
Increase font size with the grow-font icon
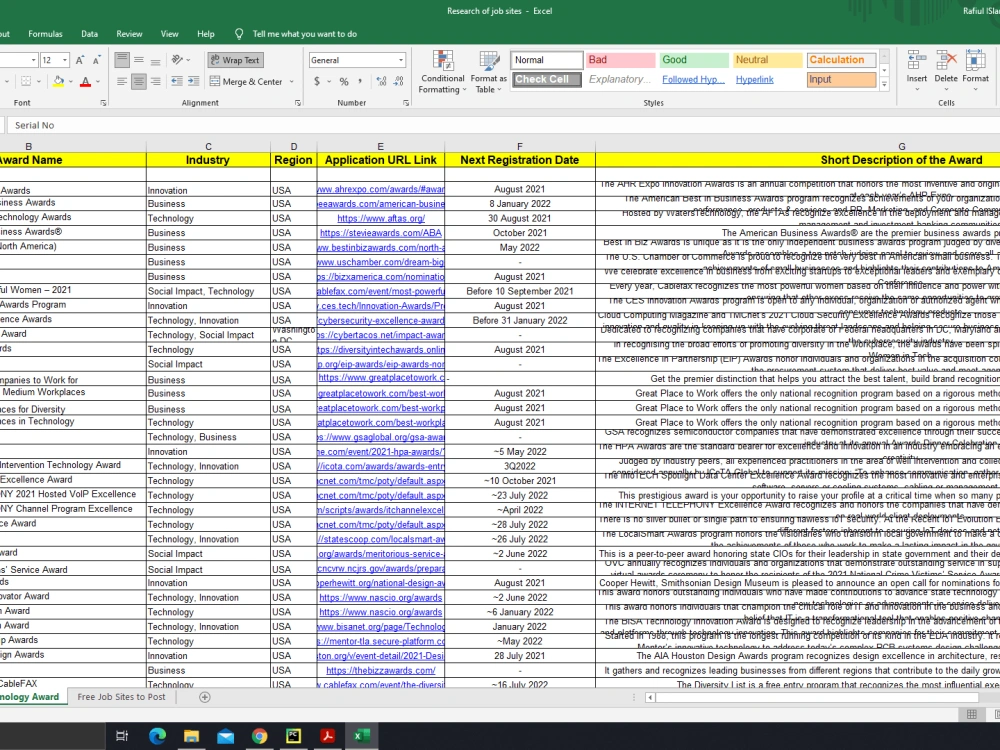(x=80, y=60)
